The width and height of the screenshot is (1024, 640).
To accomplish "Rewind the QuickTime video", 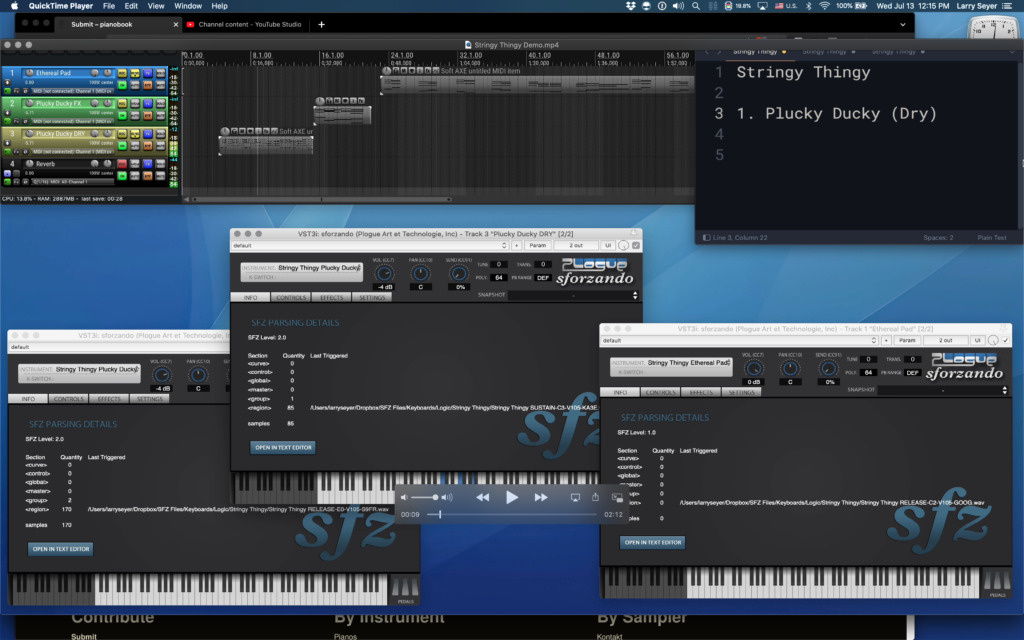I will [x=483, y=498].
